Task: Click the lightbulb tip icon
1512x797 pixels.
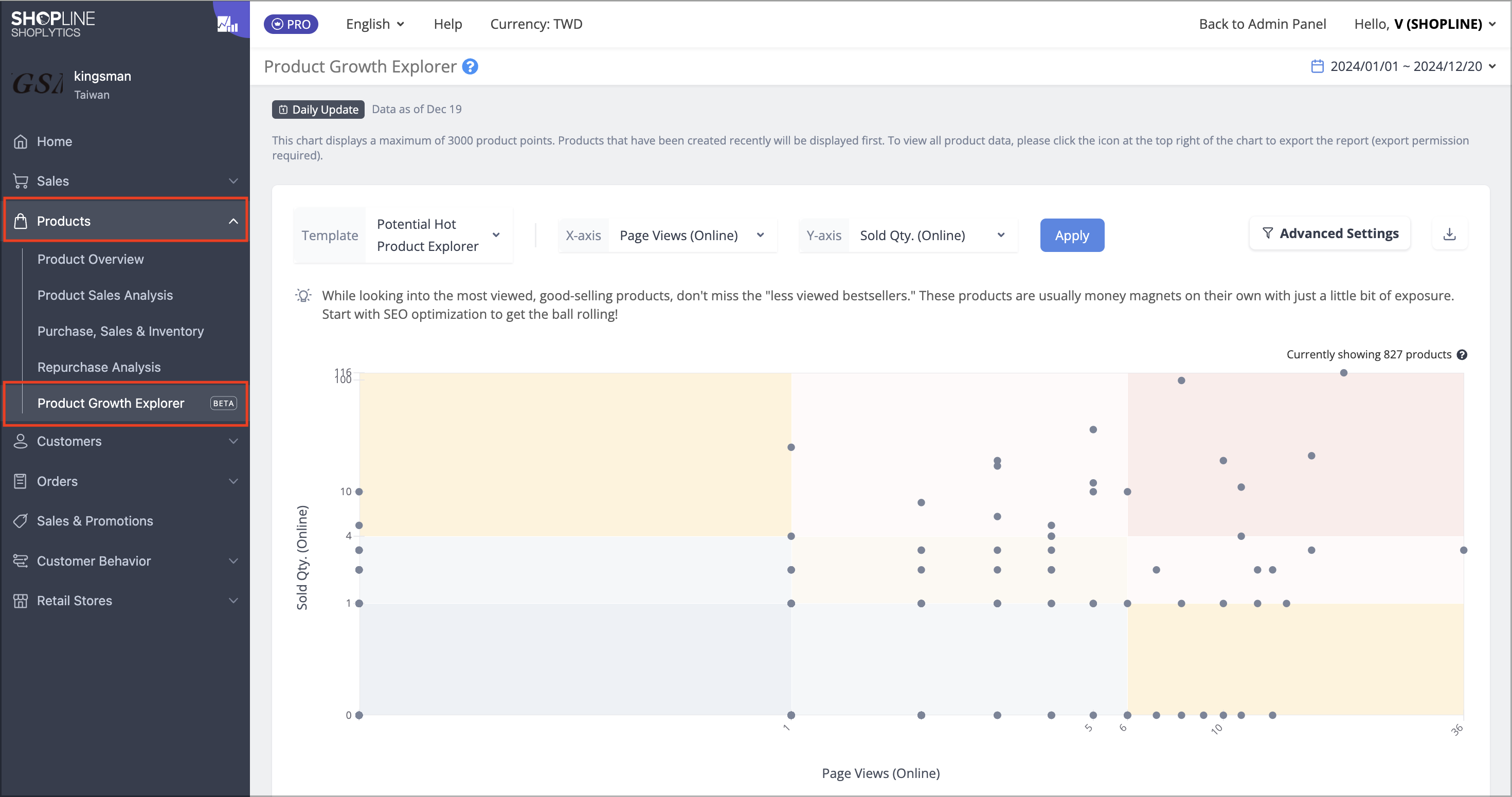Action: [303, 295]
